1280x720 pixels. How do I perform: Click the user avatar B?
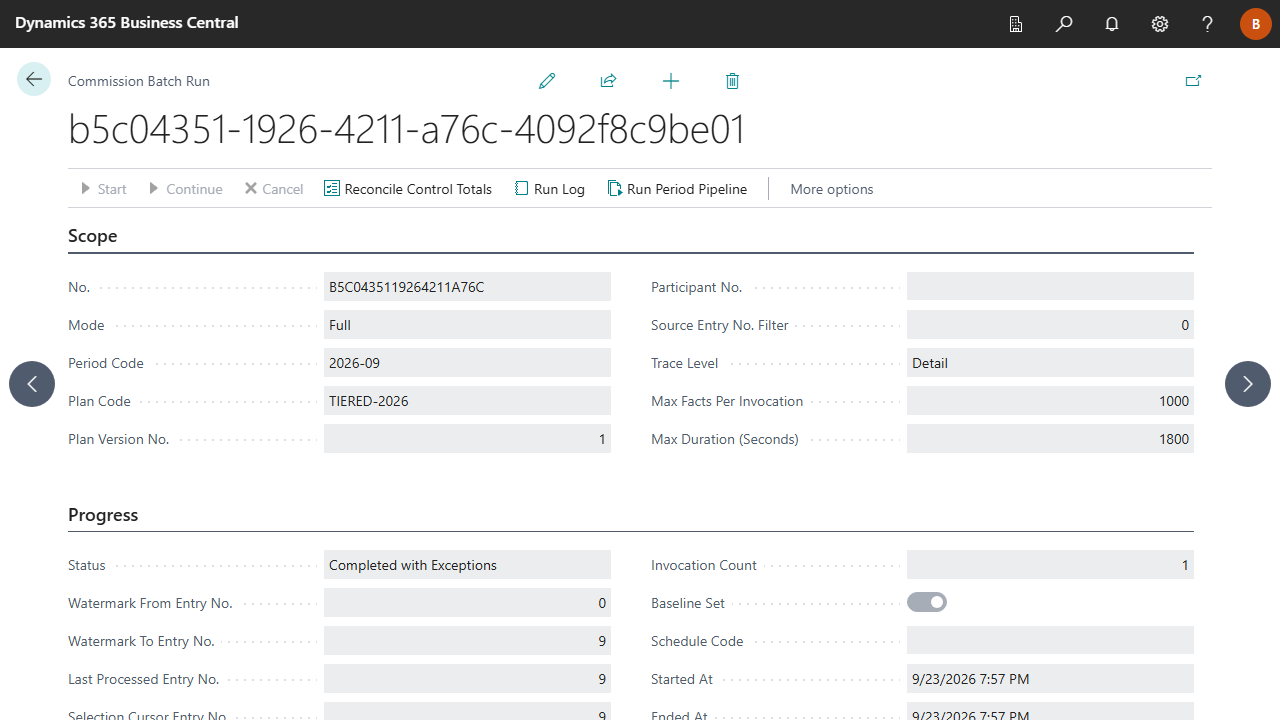(x=1256, y=24)
